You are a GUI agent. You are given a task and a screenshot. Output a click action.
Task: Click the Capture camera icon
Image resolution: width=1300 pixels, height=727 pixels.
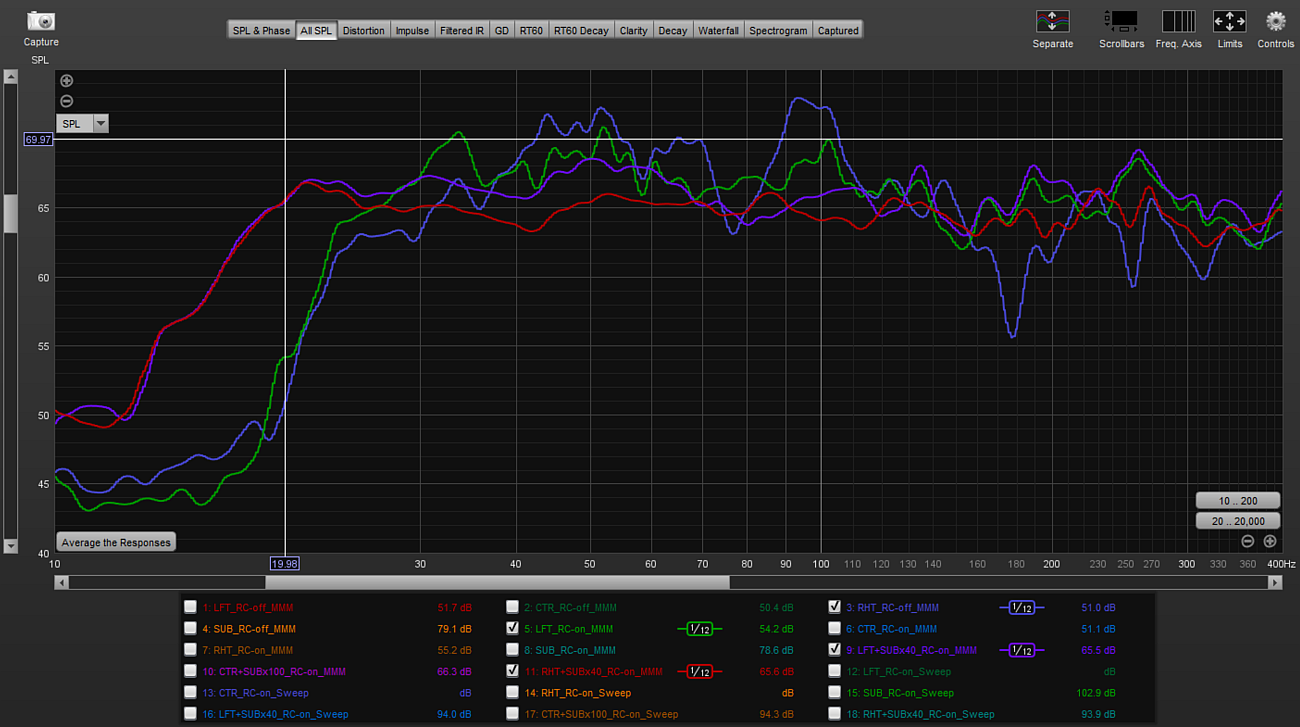(41, 20)
